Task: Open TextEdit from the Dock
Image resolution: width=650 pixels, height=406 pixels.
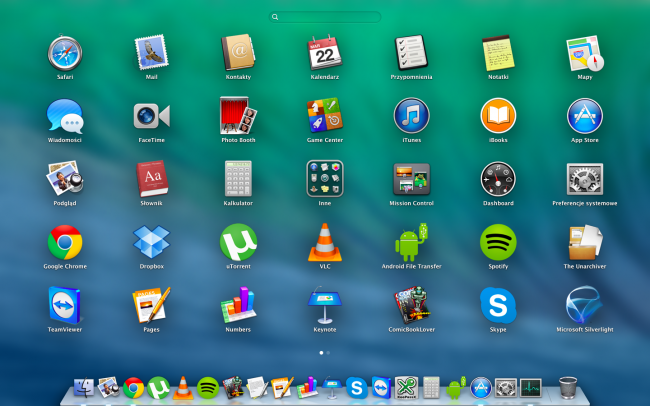Action: [x=257, y=388]
